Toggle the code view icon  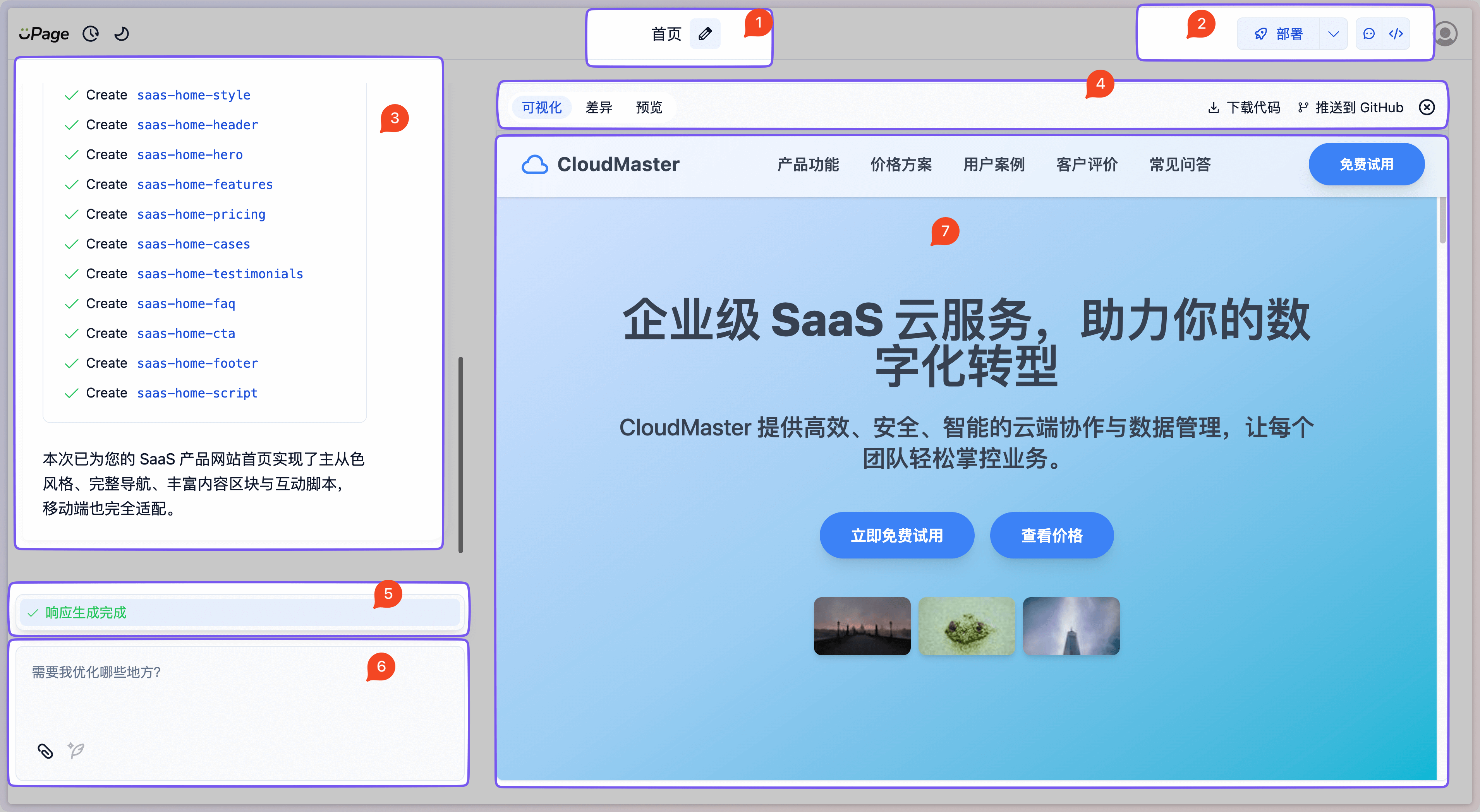tap(1396, 34)
